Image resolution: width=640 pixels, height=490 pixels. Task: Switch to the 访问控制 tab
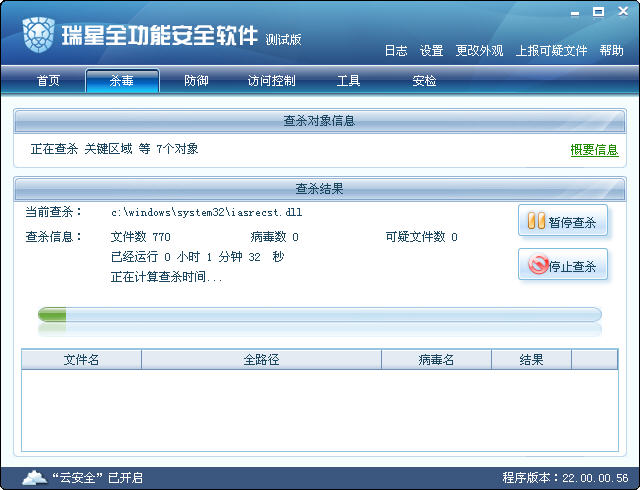coord(271,80)
